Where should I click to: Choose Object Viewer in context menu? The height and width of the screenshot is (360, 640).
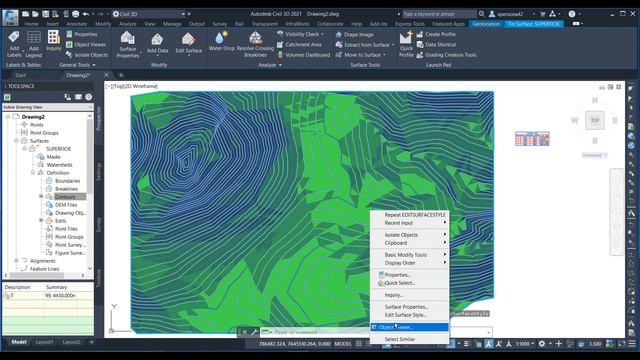click(x=409, y=327)
